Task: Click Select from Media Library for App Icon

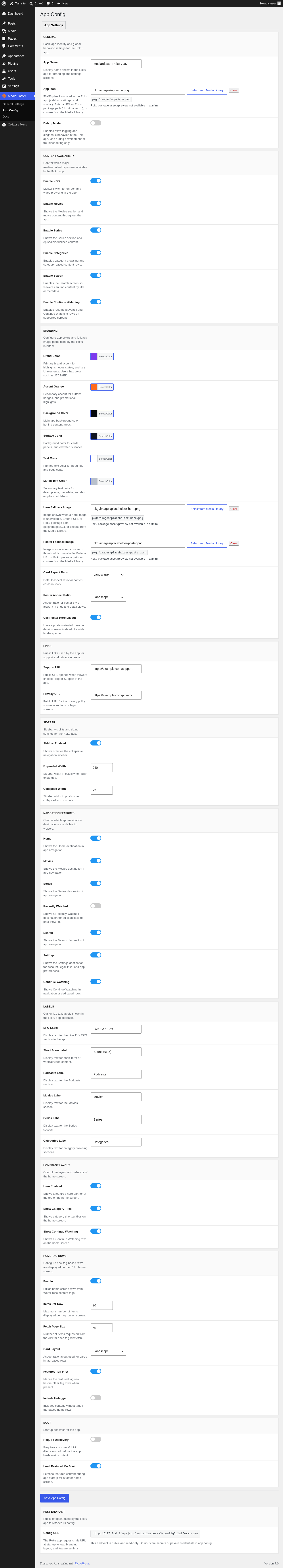Action: [x=207, y=90]
